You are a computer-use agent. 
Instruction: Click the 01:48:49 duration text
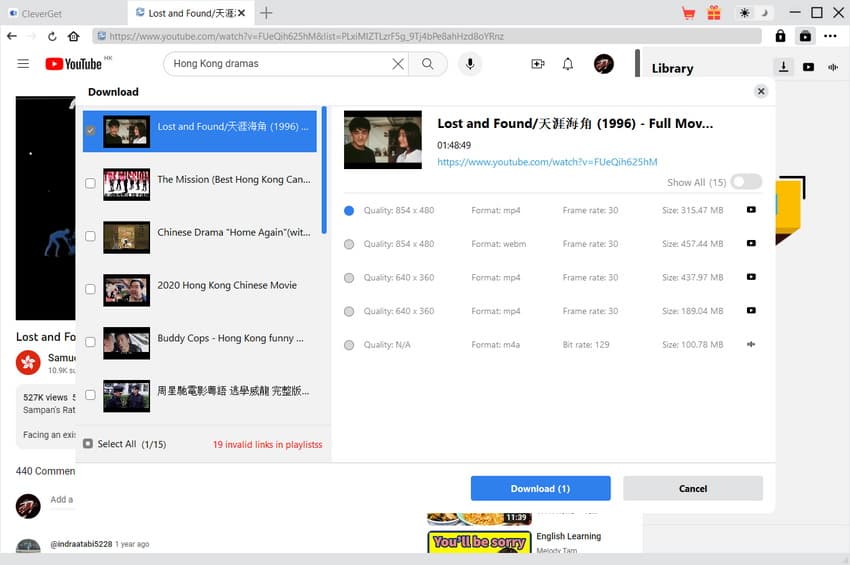454,145
